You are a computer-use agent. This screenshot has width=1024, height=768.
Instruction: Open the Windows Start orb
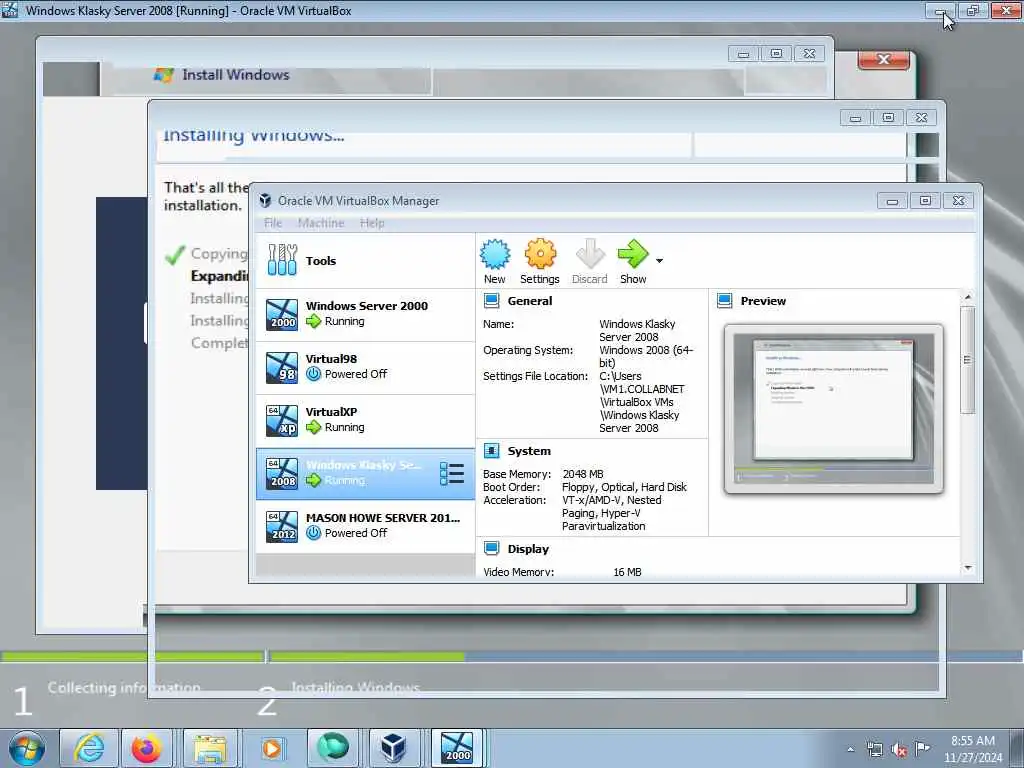[27, 748]
